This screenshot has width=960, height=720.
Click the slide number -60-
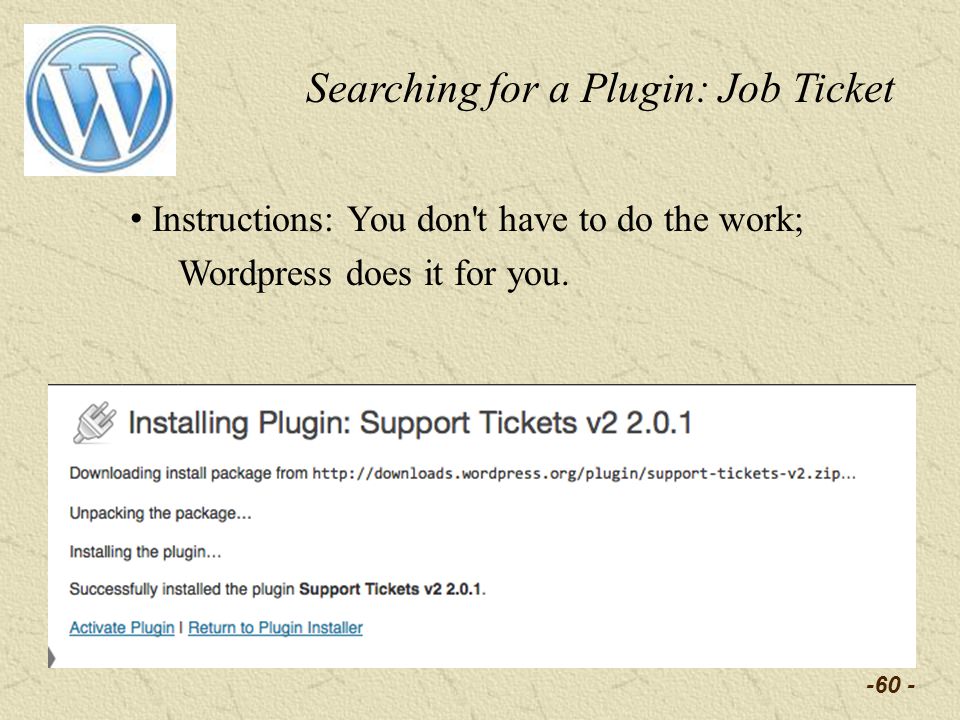coord(891,684)
